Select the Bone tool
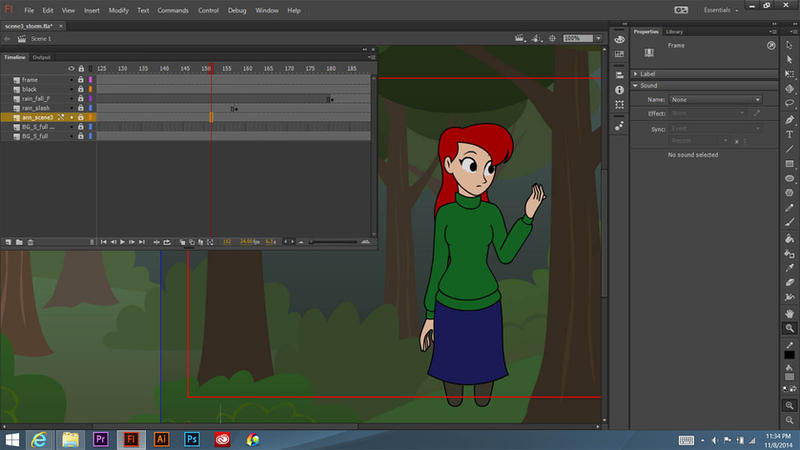The height and width of the screenshot is (450, 800). point(789,297)
